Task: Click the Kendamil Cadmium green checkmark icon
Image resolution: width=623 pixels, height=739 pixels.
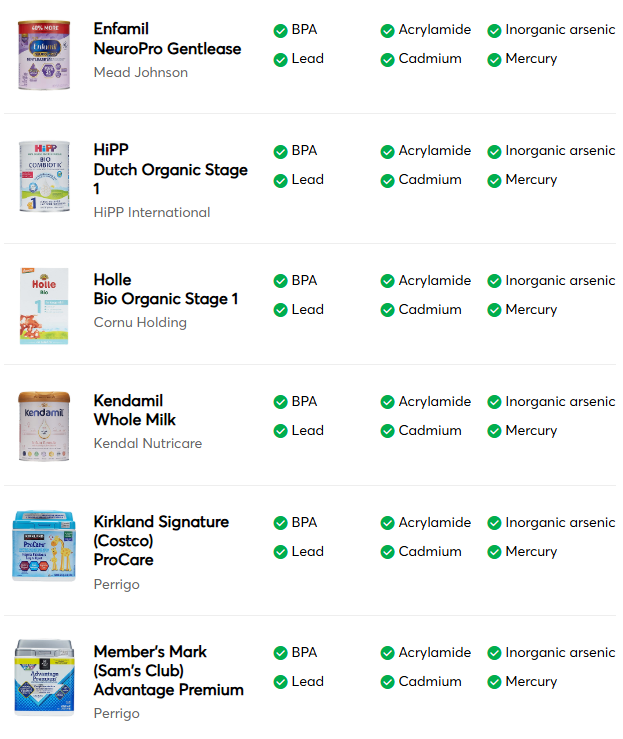Action: (388, 432)
